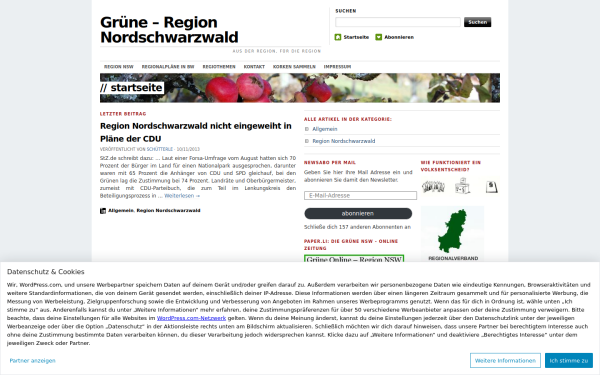
Task: Open the Regiothemen menu item
Action: [219, 67]
